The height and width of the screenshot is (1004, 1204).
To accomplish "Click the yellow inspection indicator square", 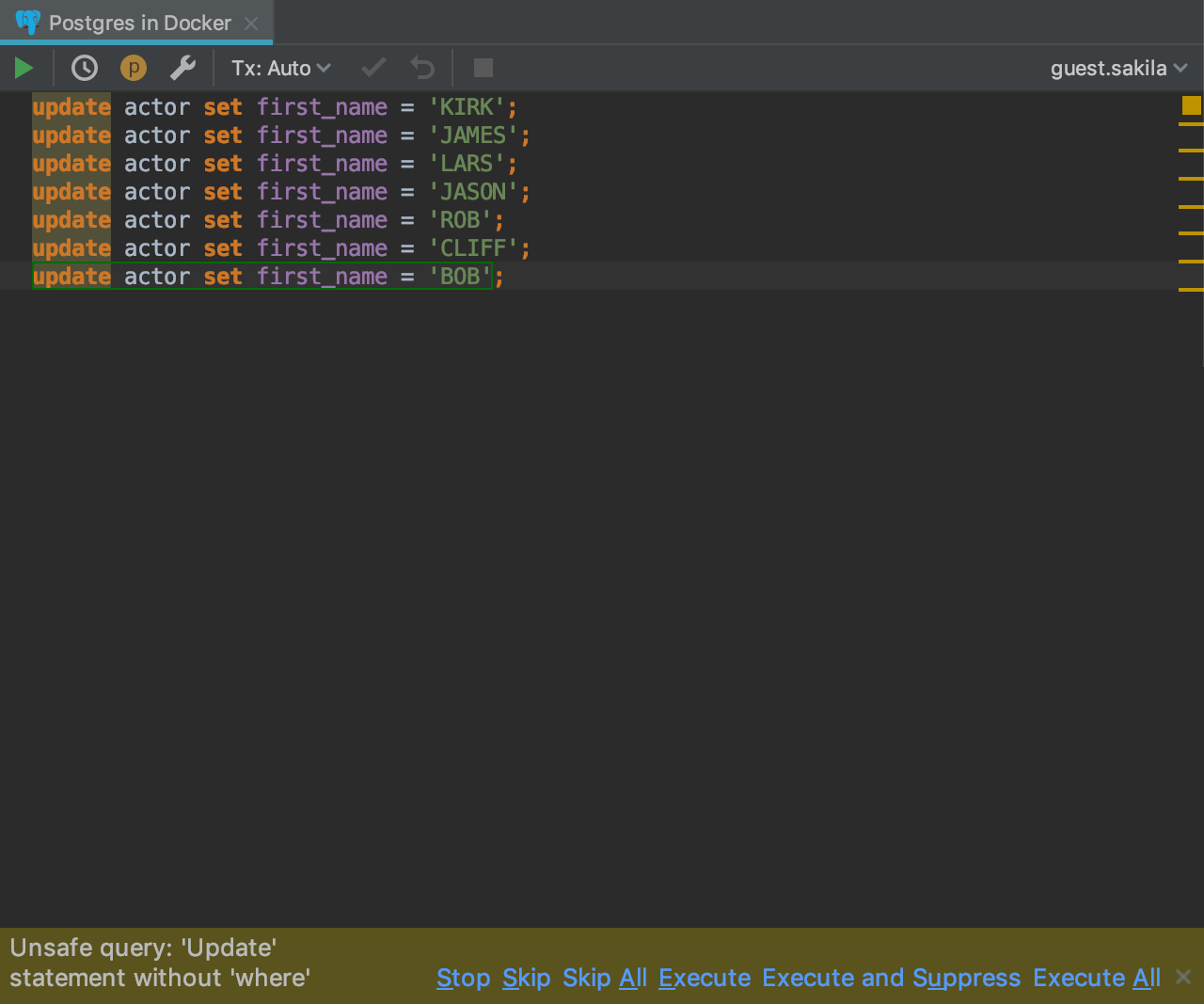I will point(1191,105).
